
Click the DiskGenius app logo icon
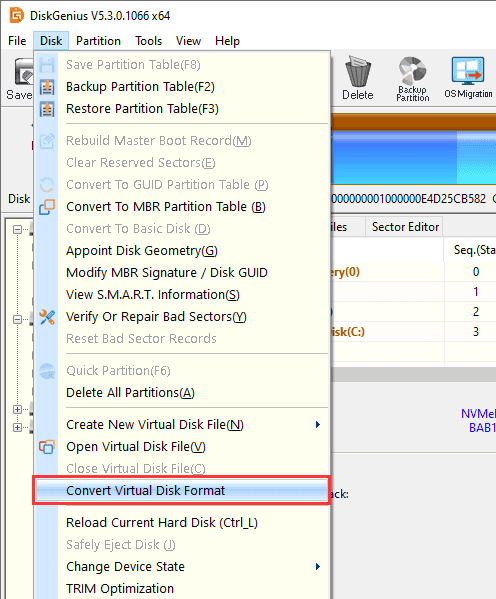pyautogui.click(x=17, y=15)
